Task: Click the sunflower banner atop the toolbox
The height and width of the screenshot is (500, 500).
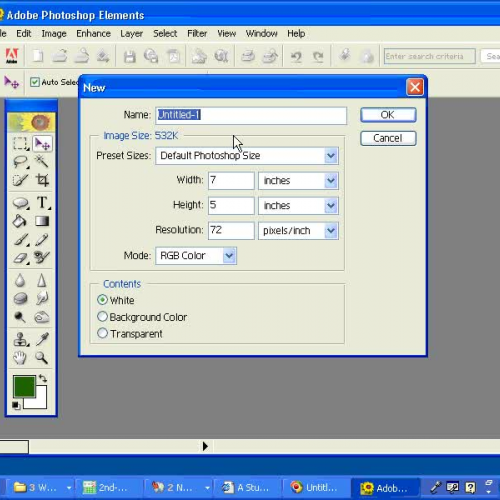Action: point(31,122)
